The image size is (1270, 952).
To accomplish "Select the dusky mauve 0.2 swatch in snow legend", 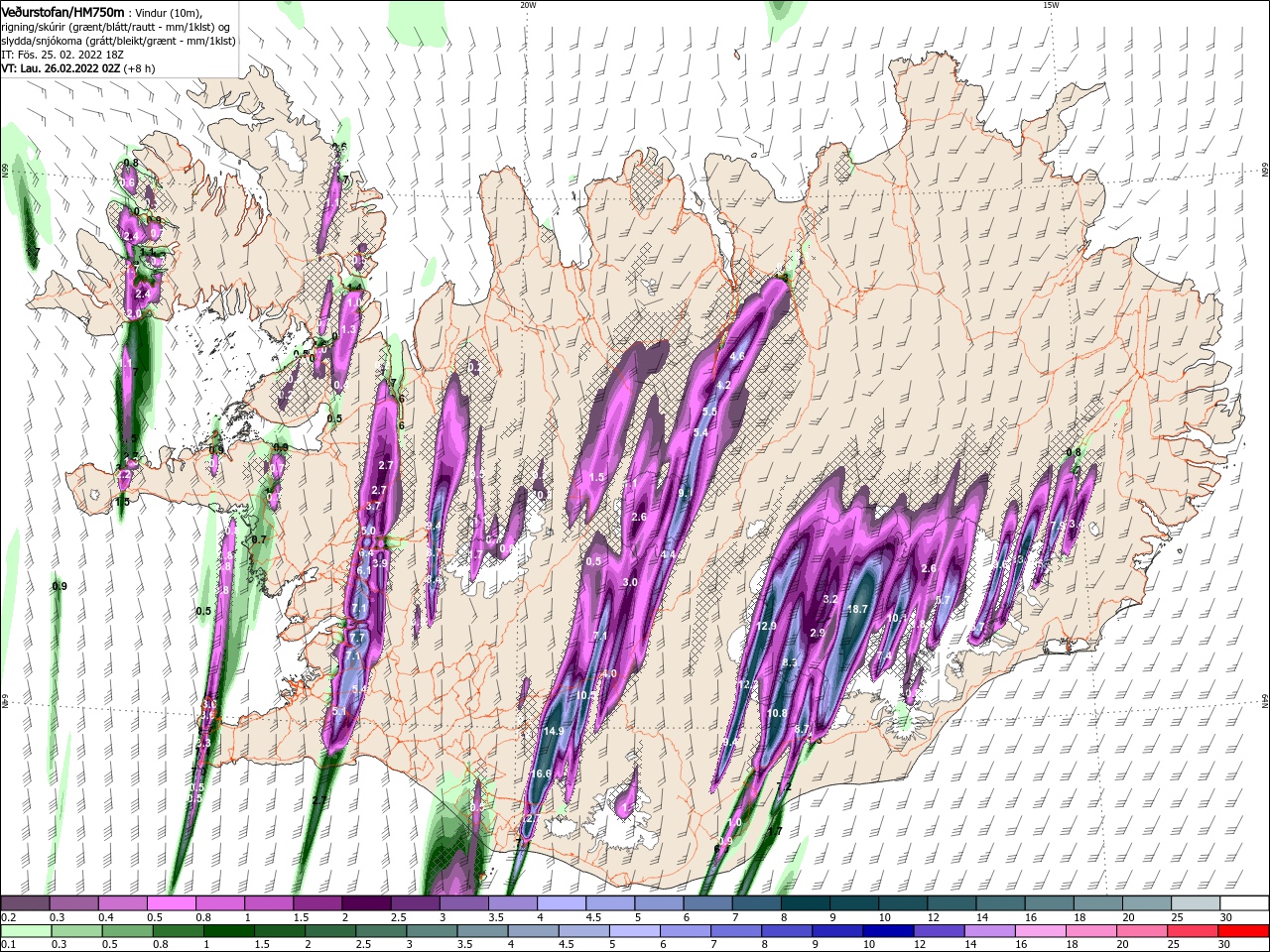I will click(x=25, y=903).
